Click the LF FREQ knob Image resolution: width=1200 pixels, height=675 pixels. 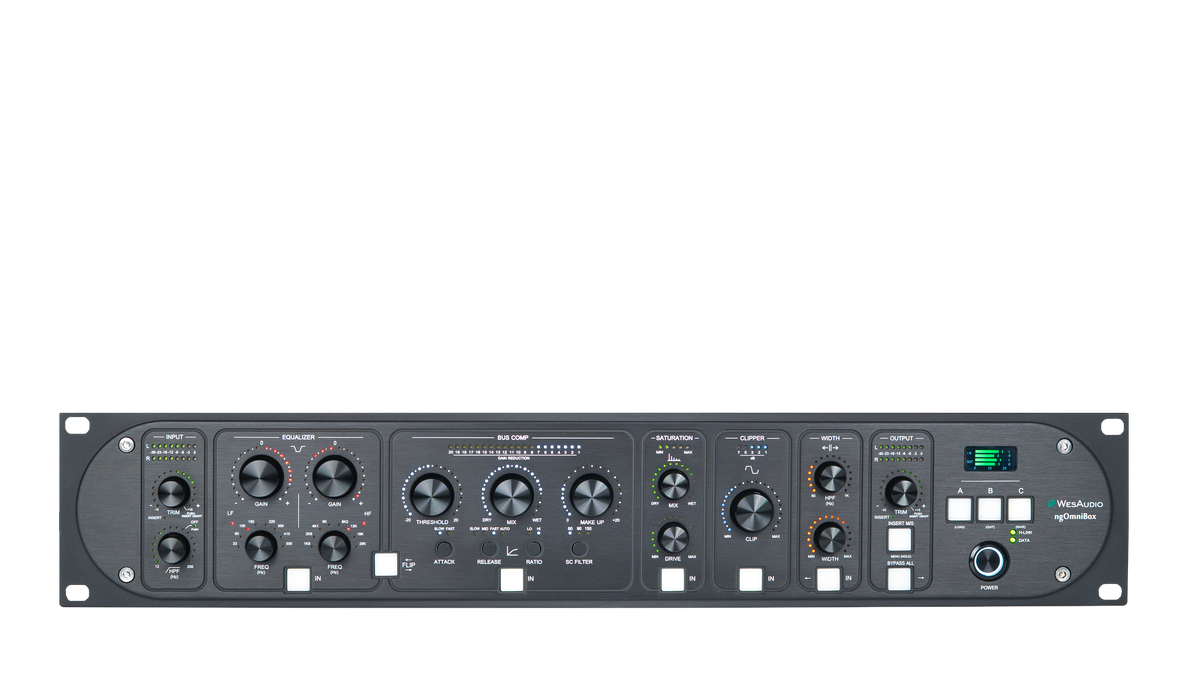(261, 546)
